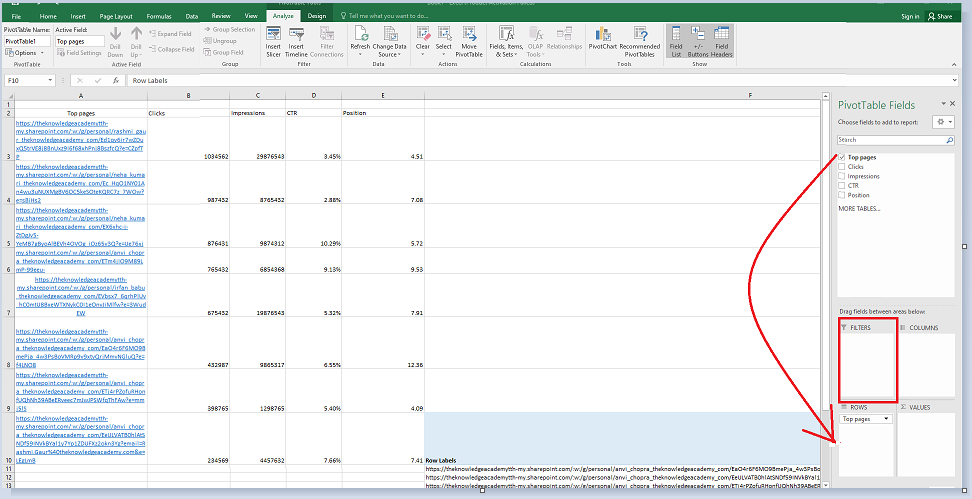Open the PivotTable Fields gear tools dropdown
972x499 pixels.
tap(942, 121)
